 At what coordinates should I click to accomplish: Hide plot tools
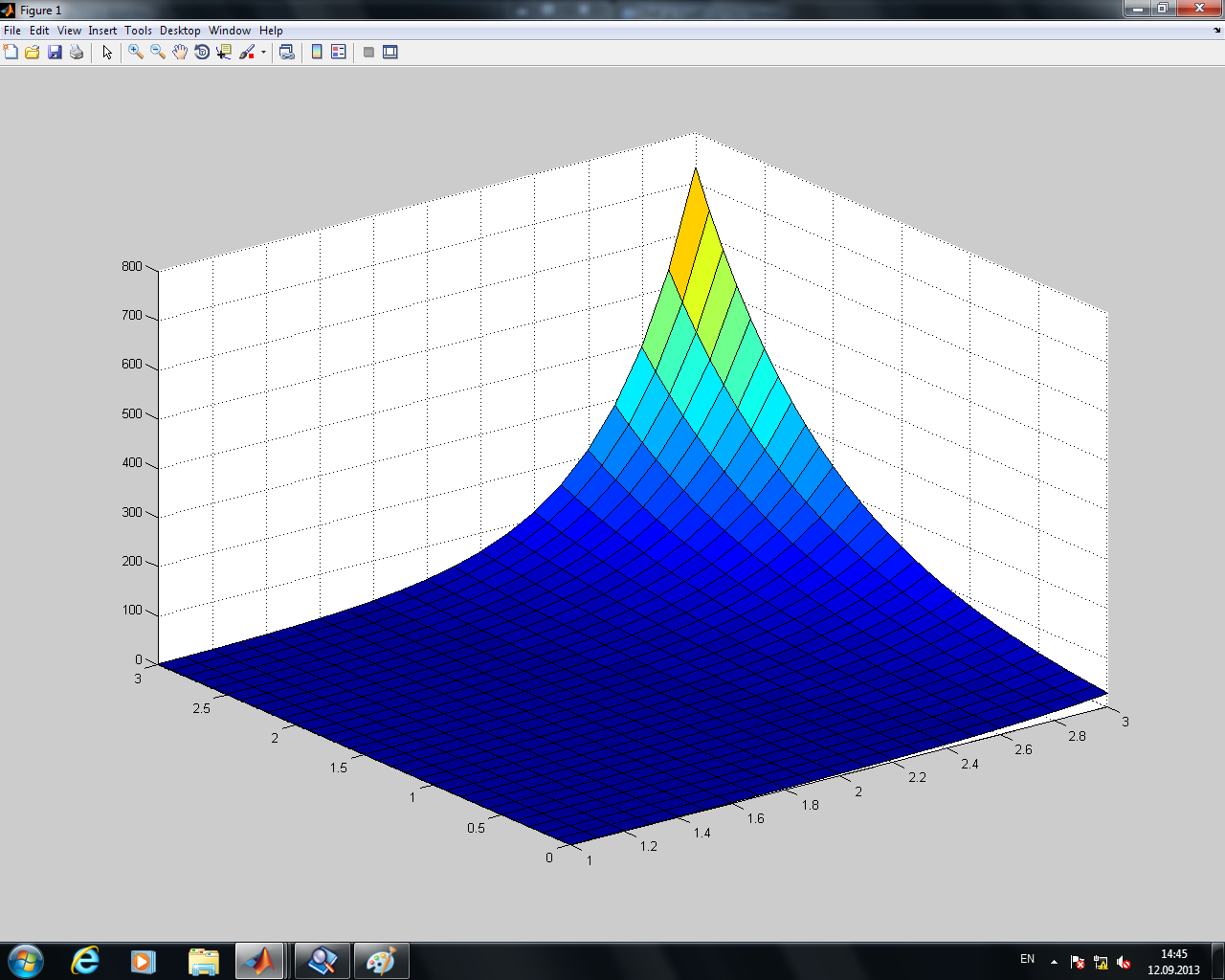click(368, 52)
